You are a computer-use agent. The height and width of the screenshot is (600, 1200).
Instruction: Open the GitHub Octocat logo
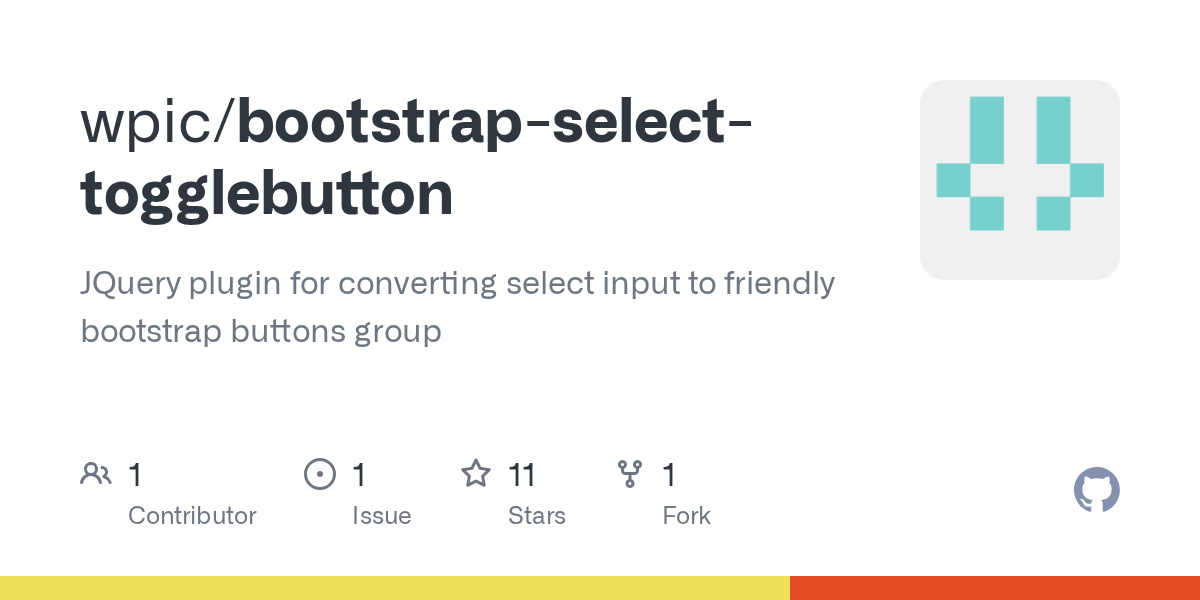[1097, 490]
